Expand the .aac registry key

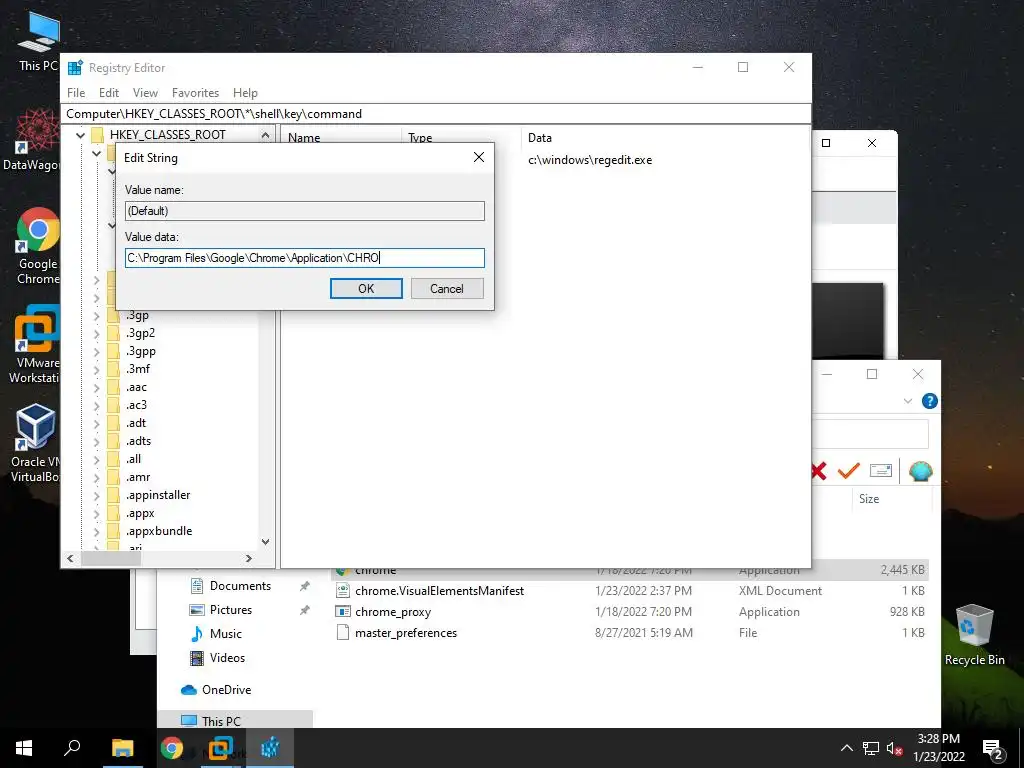point(97,388)
